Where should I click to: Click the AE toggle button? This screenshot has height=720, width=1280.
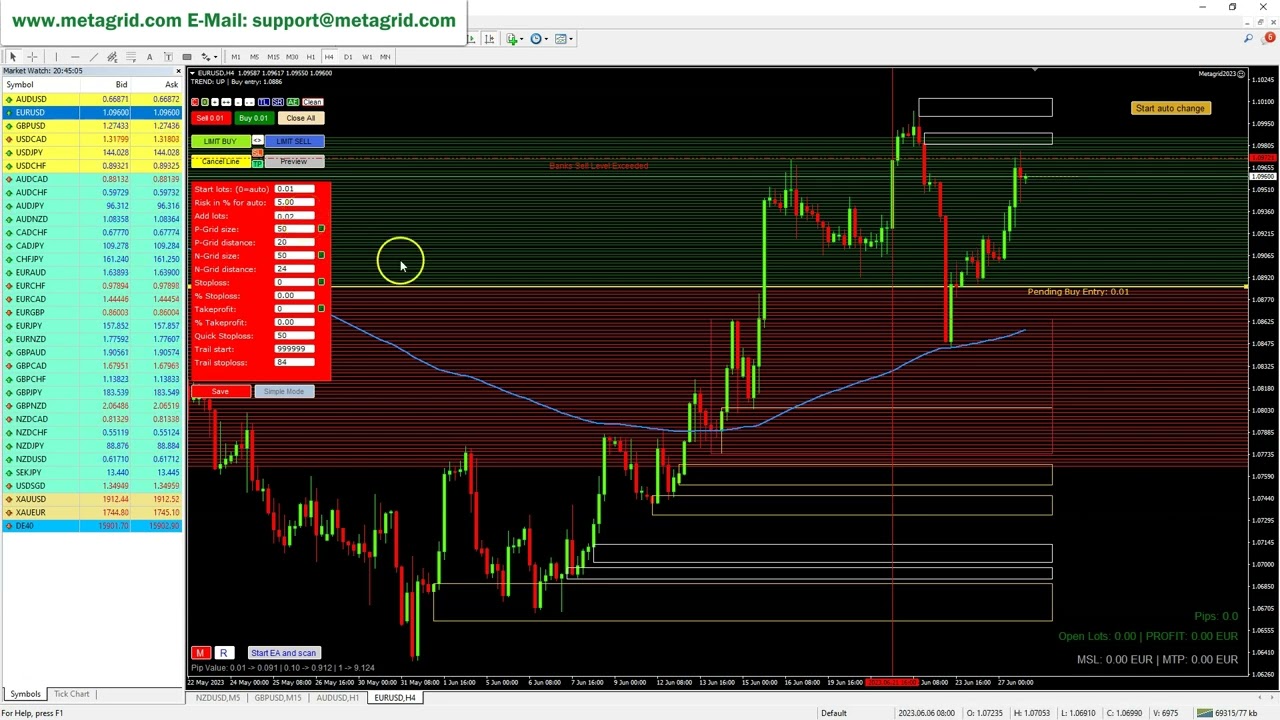(293, 102)
